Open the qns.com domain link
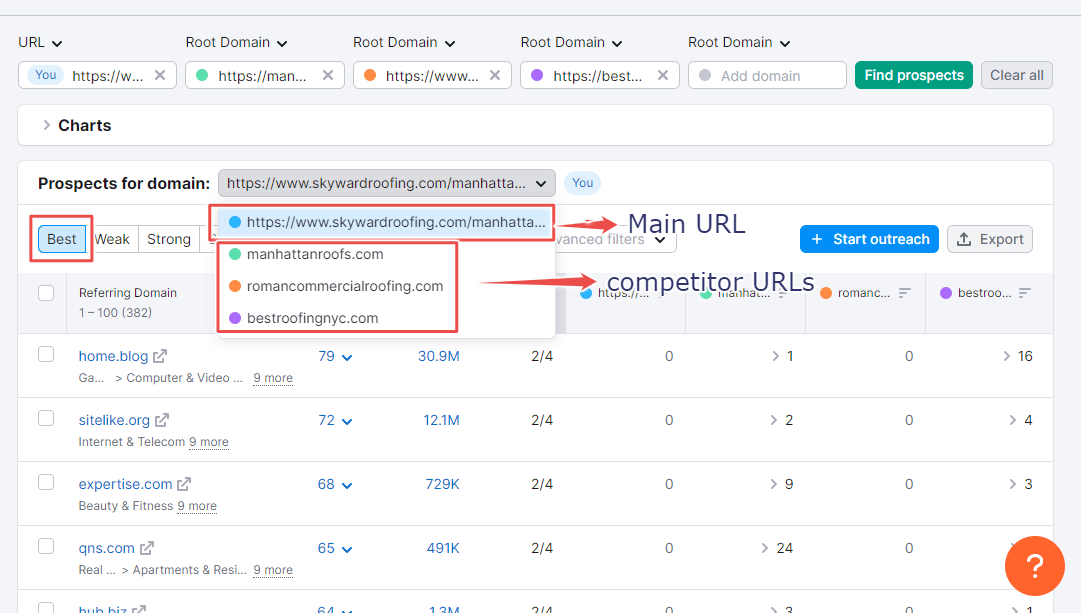 (x=106, y=548)
